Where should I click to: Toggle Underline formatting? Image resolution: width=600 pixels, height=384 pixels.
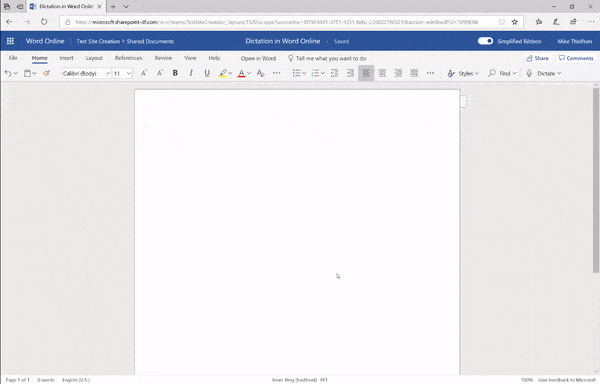tap(207, 73)
